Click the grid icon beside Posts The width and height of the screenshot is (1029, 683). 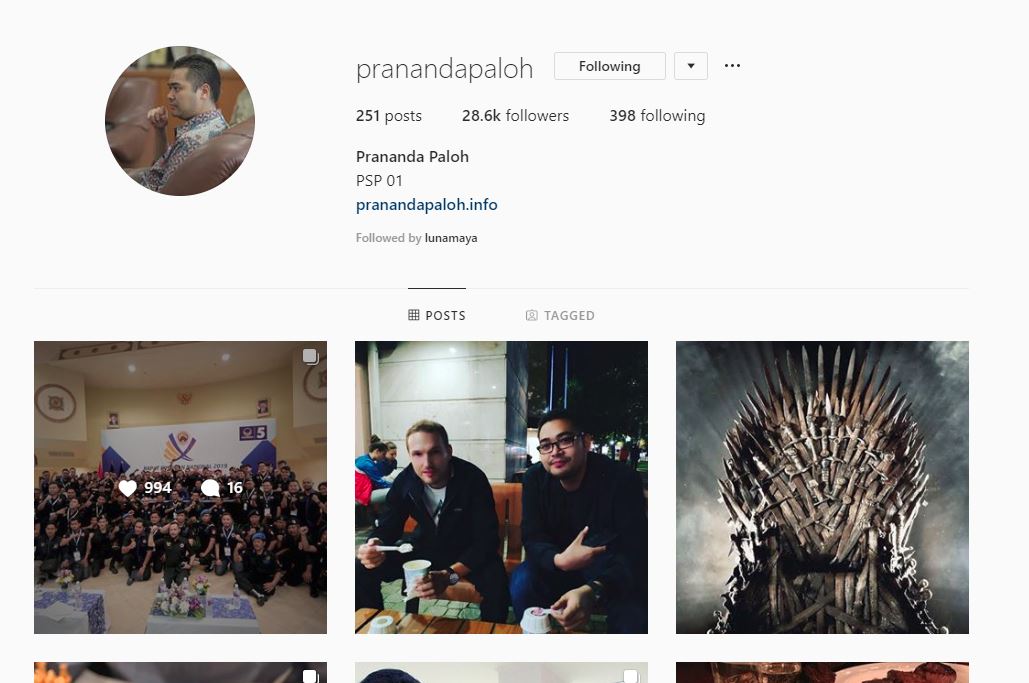(413, 315)
